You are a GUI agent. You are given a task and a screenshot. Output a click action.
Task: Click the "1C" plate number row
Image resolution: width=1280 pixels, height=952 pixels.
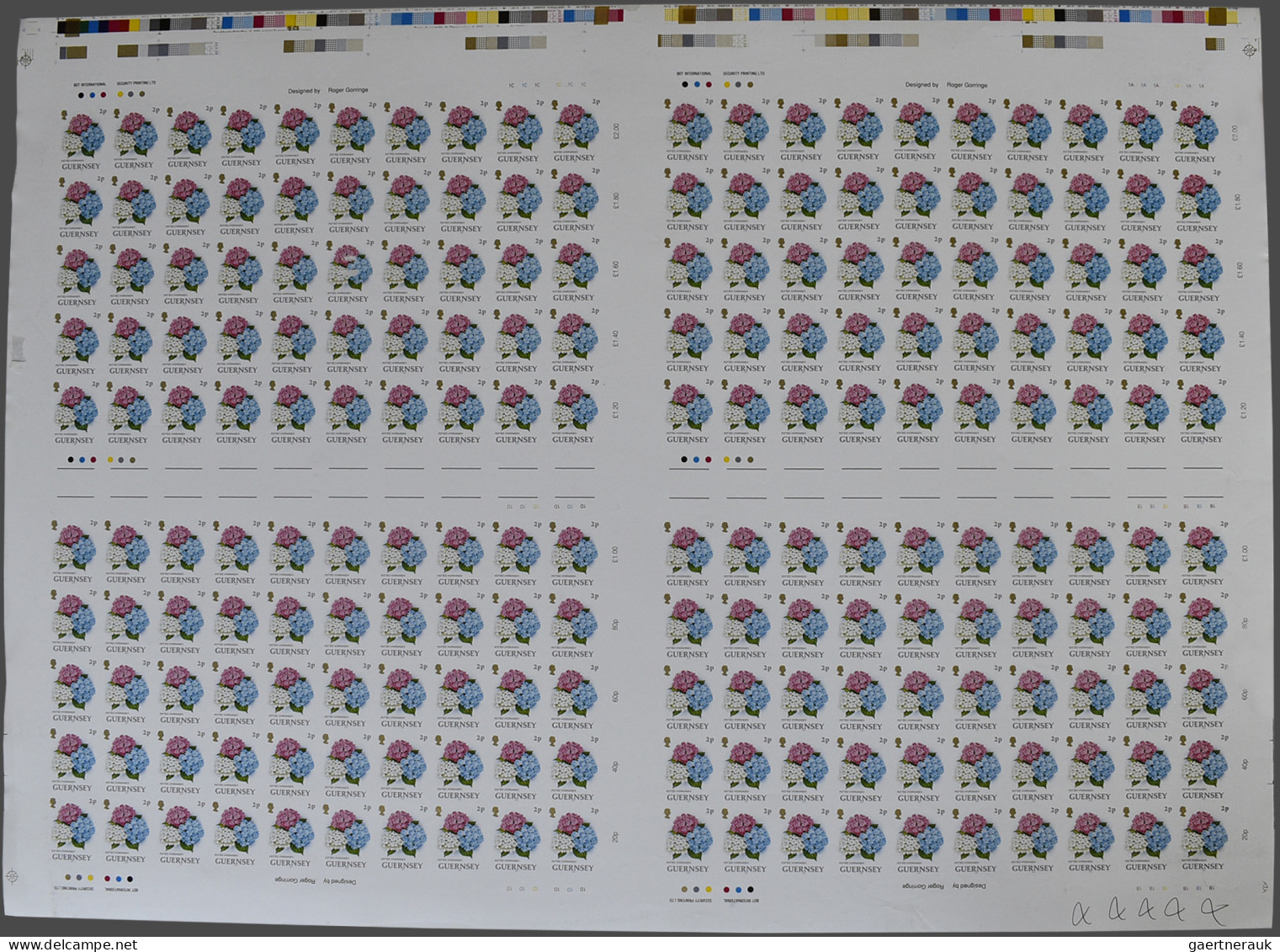547,86
